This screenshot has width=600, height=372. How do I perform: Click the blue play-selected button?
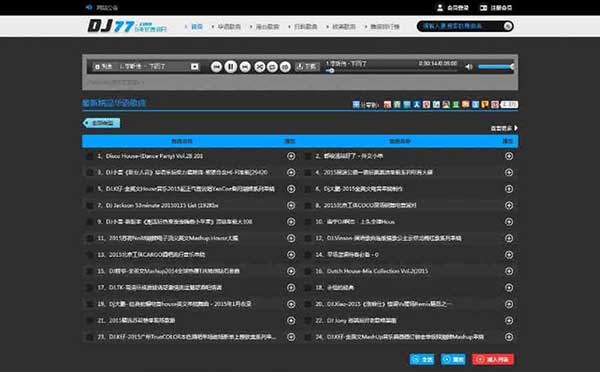click(453, 359)
